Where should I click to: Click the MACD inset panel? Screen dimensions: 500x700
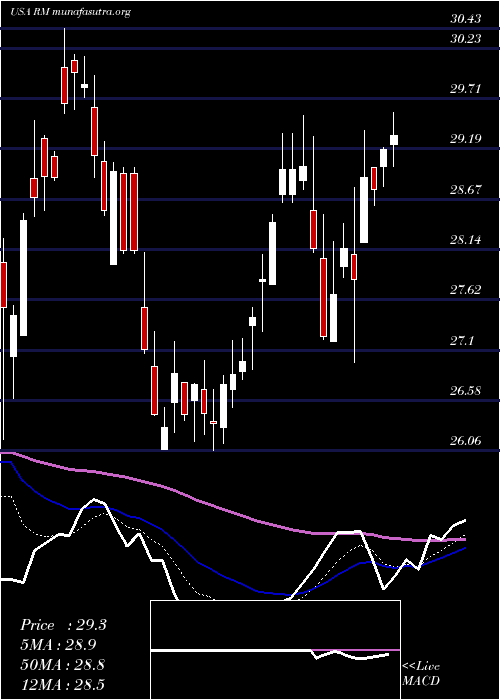point(275,650)
